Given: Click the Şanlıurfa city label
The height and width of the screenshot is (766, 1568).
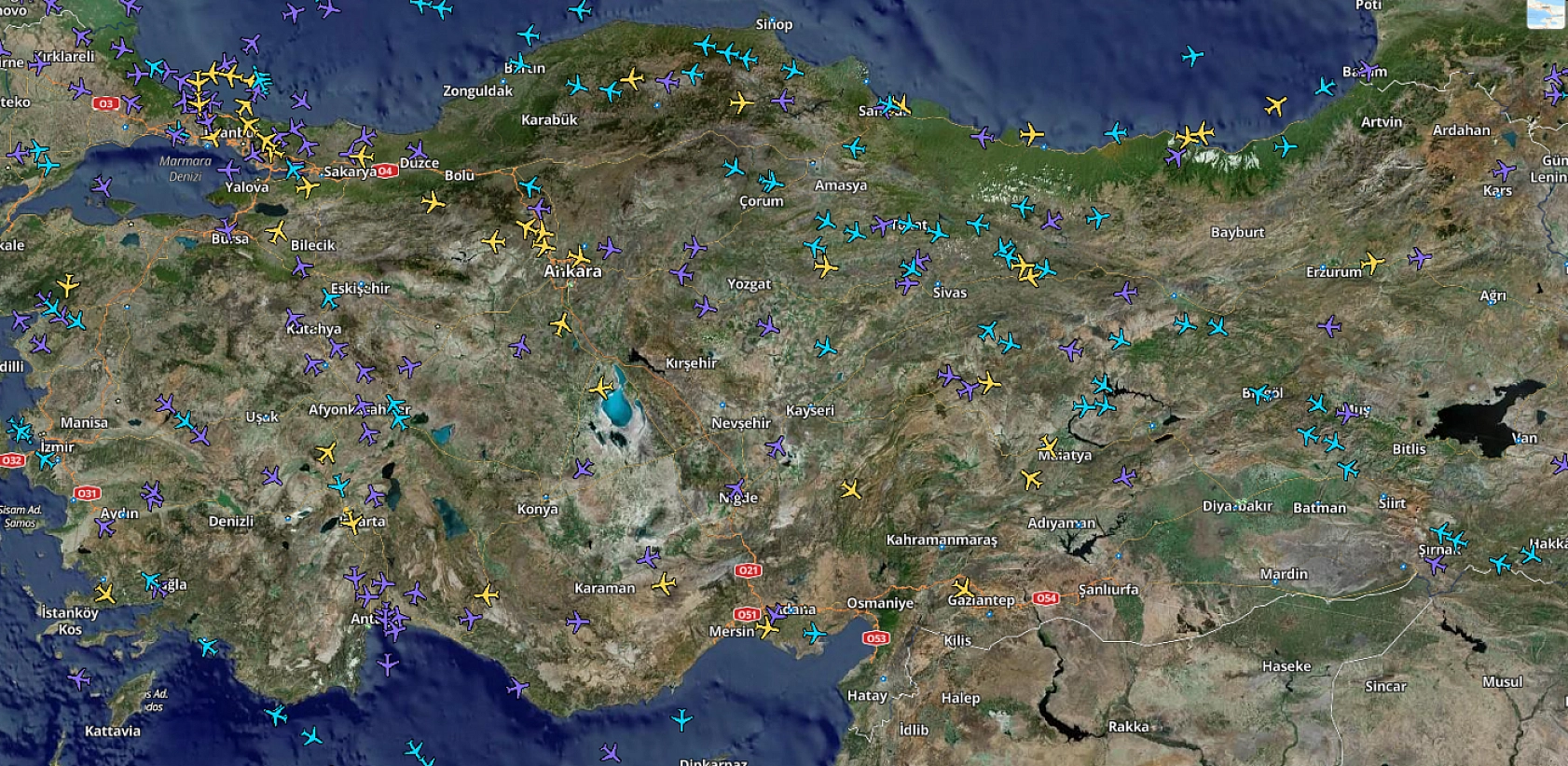Looking at the screenshot, I should click(1108, 589).
